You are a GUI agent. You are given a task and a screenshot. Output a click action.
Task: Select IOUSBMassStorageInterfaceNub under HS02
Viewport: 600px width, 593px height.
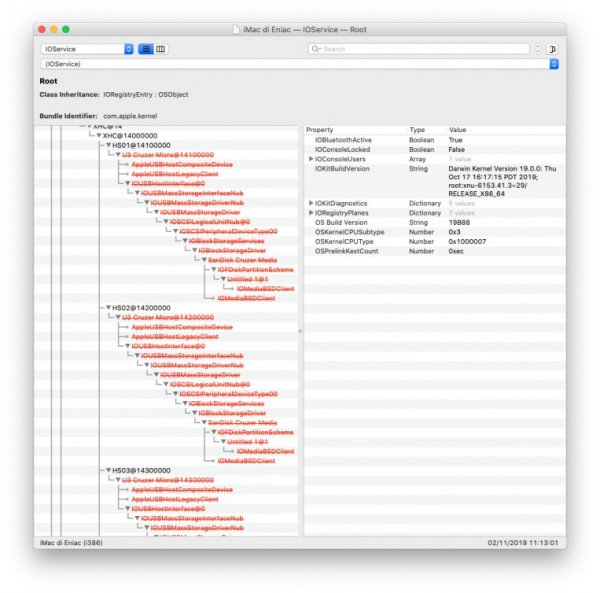pos(192,356)
